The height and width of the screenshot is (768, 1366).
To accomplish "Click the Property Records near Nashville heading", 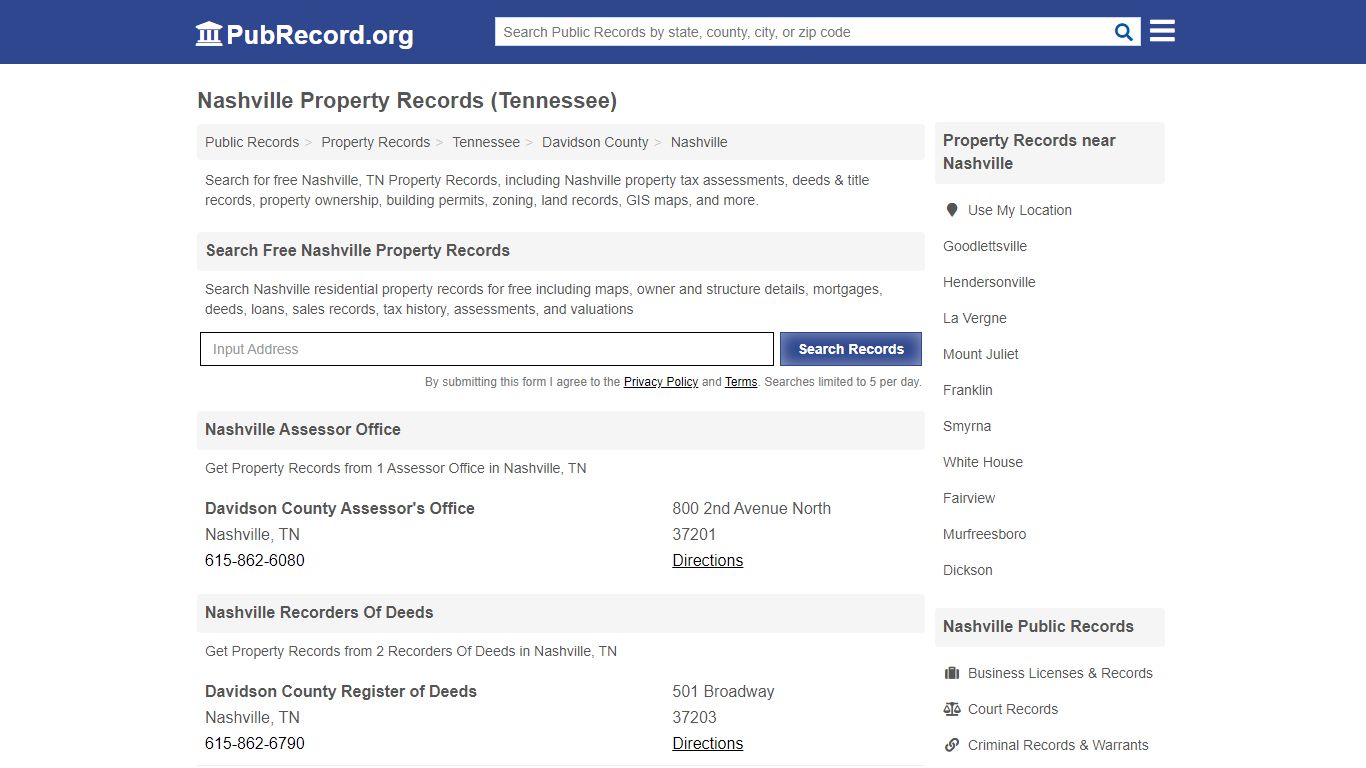I will tap(1049, 152).
